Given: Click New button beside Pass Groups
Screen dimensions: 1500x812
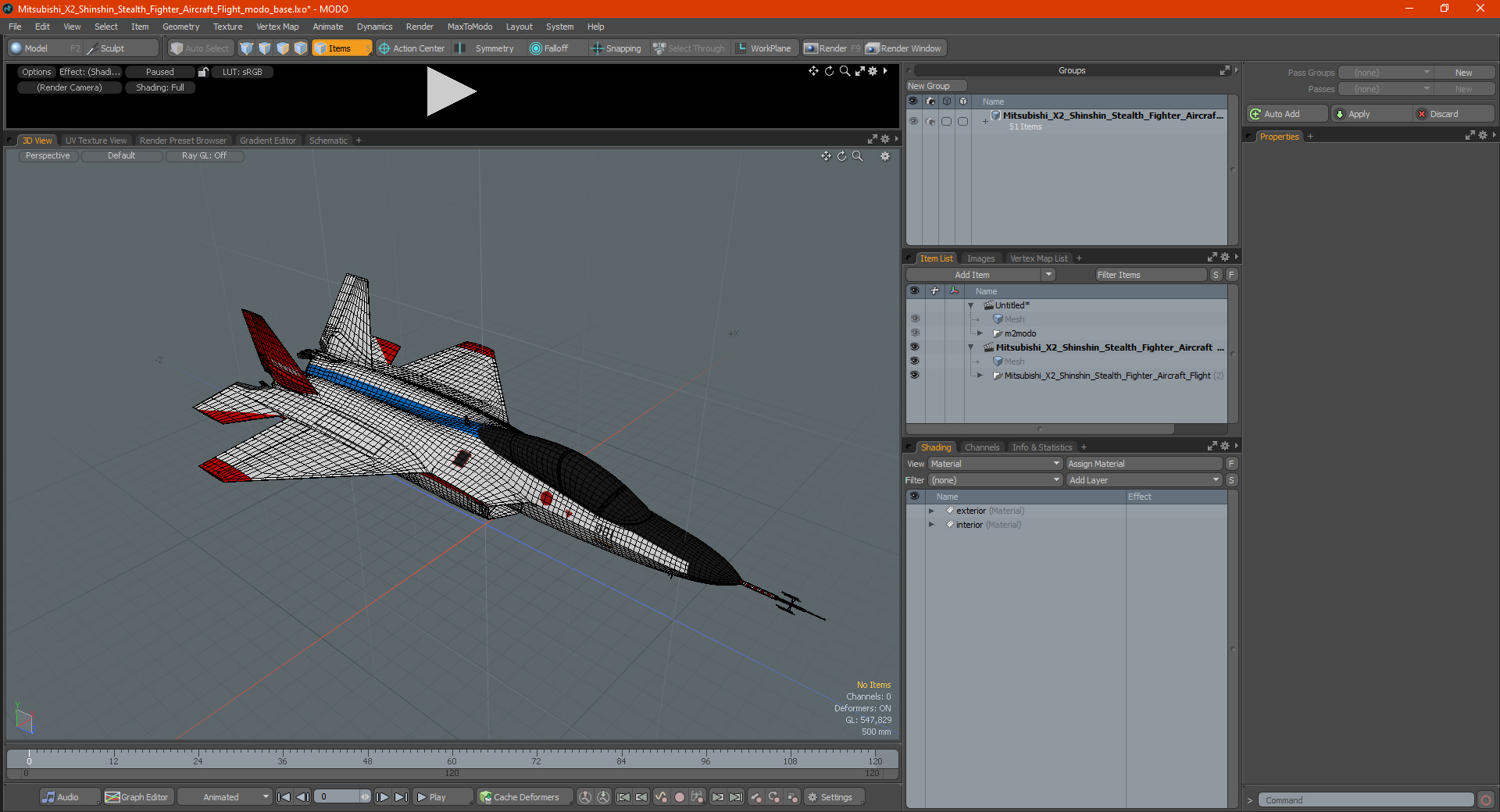Looking at the screenshot, I should click(x=1463, y=73).
